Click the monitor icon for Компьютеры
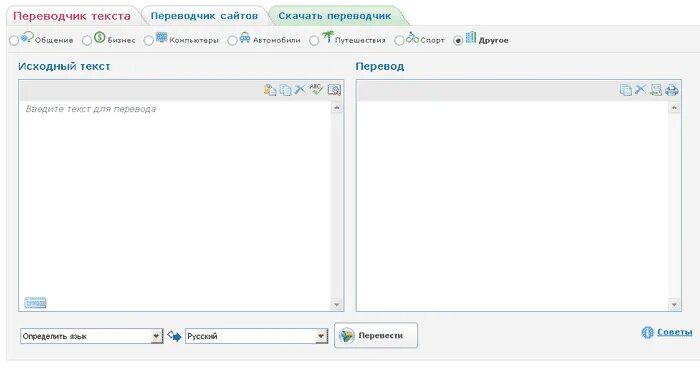This screenshot has height=368, width=700. [161, 37]
